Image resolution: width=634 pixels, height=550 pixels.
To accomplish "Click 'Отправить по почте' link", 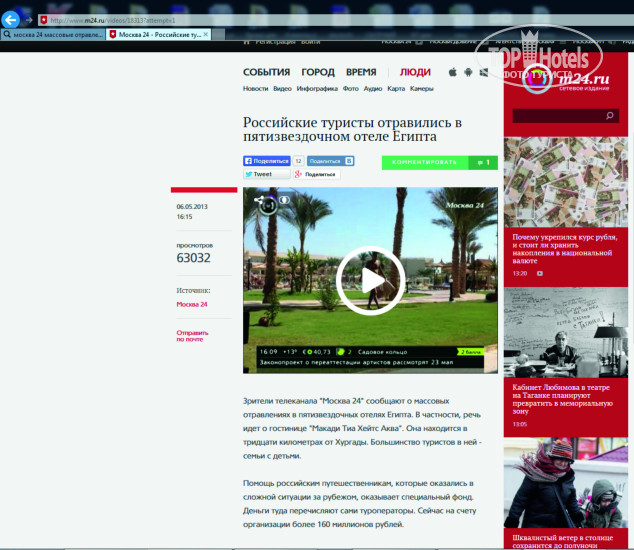I will click(192, 335).
